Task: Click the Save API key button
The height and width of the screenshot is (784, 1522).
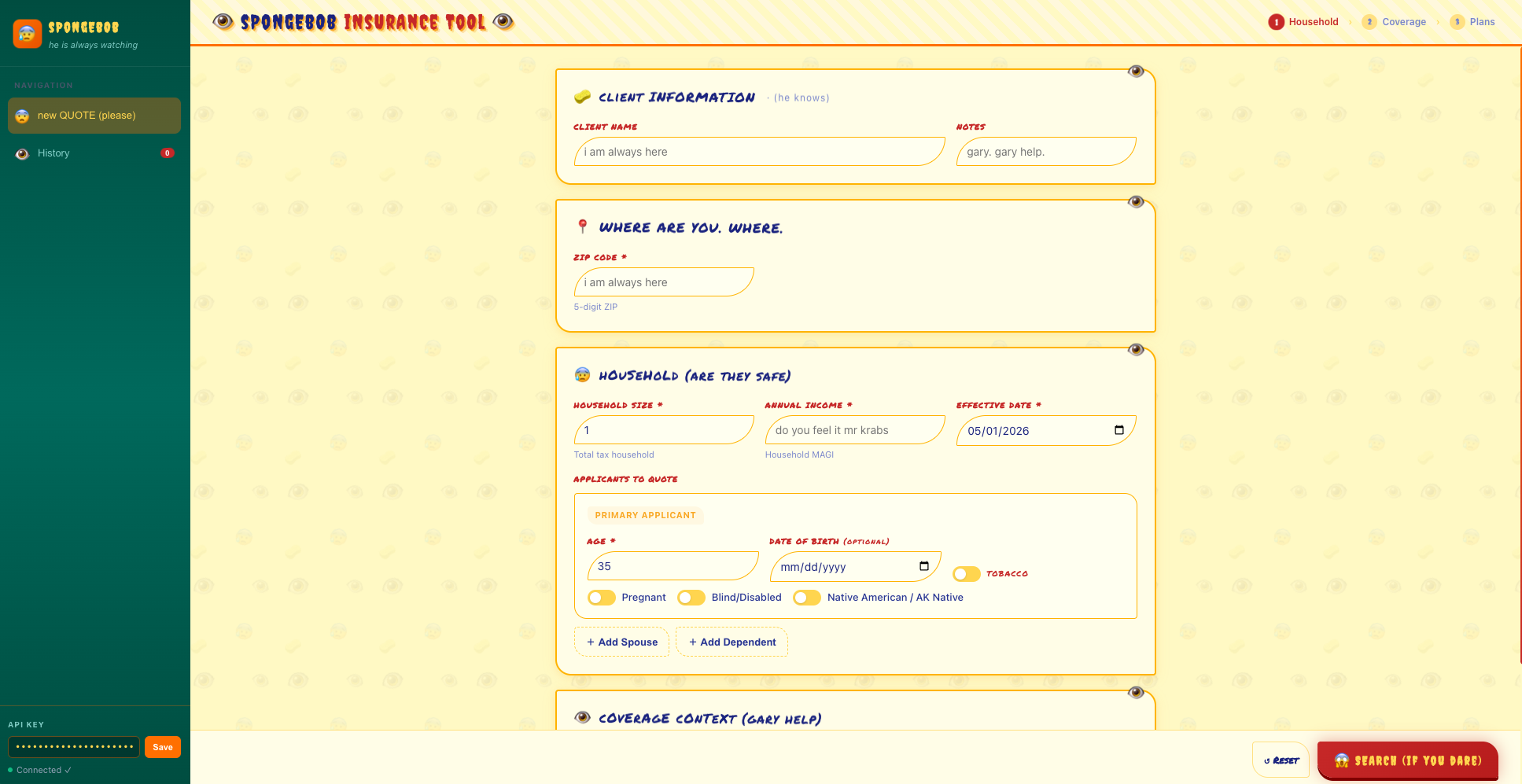Action: (x=163, y=747)
